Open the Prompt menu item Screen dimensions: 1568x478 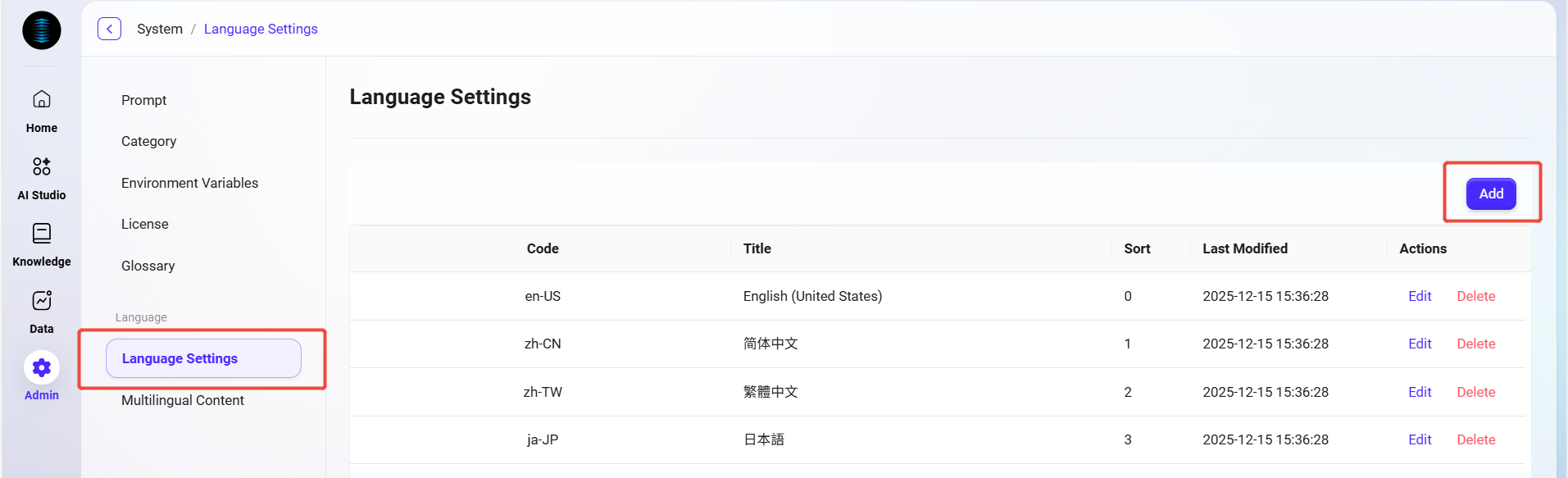[x=144, y=100]
